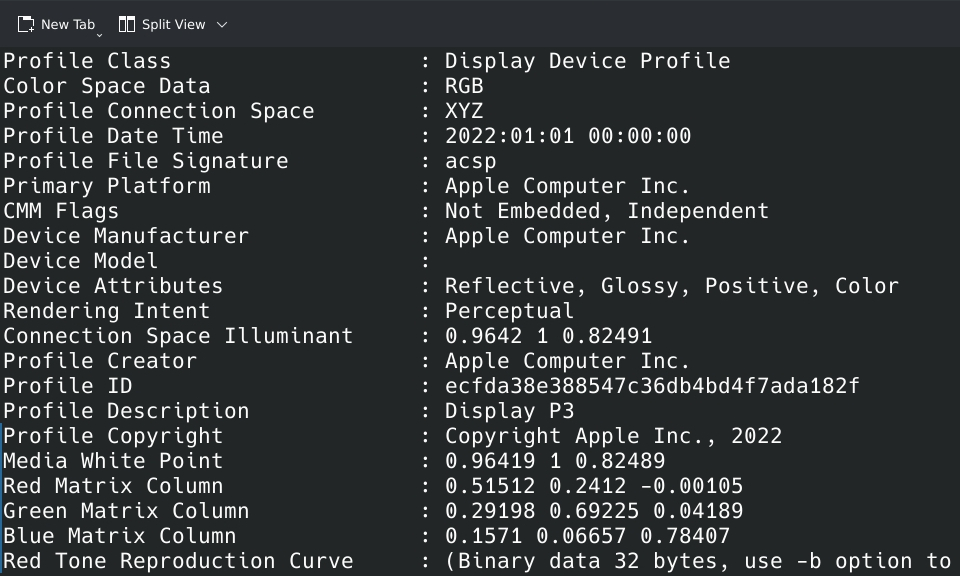Click the 'XYZ' profile connection space value

click(x=464, y=111)
